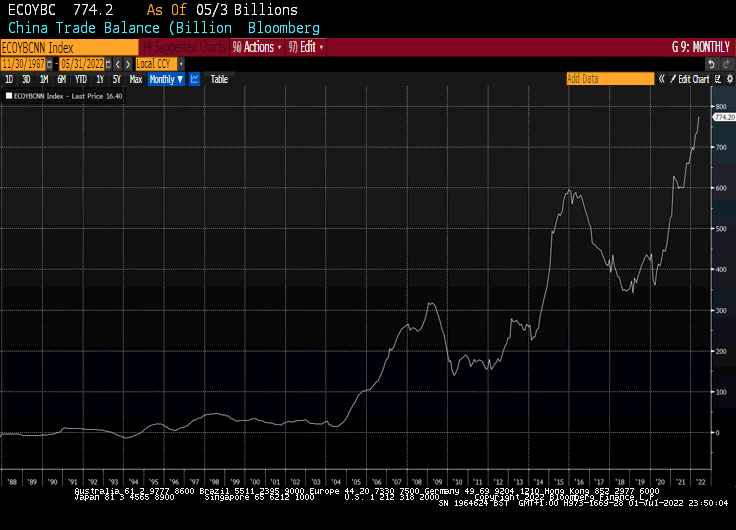This screenshot has width=736, height=530.
Task: Open chart settings gear icon
Action: [x=729, y=79]
